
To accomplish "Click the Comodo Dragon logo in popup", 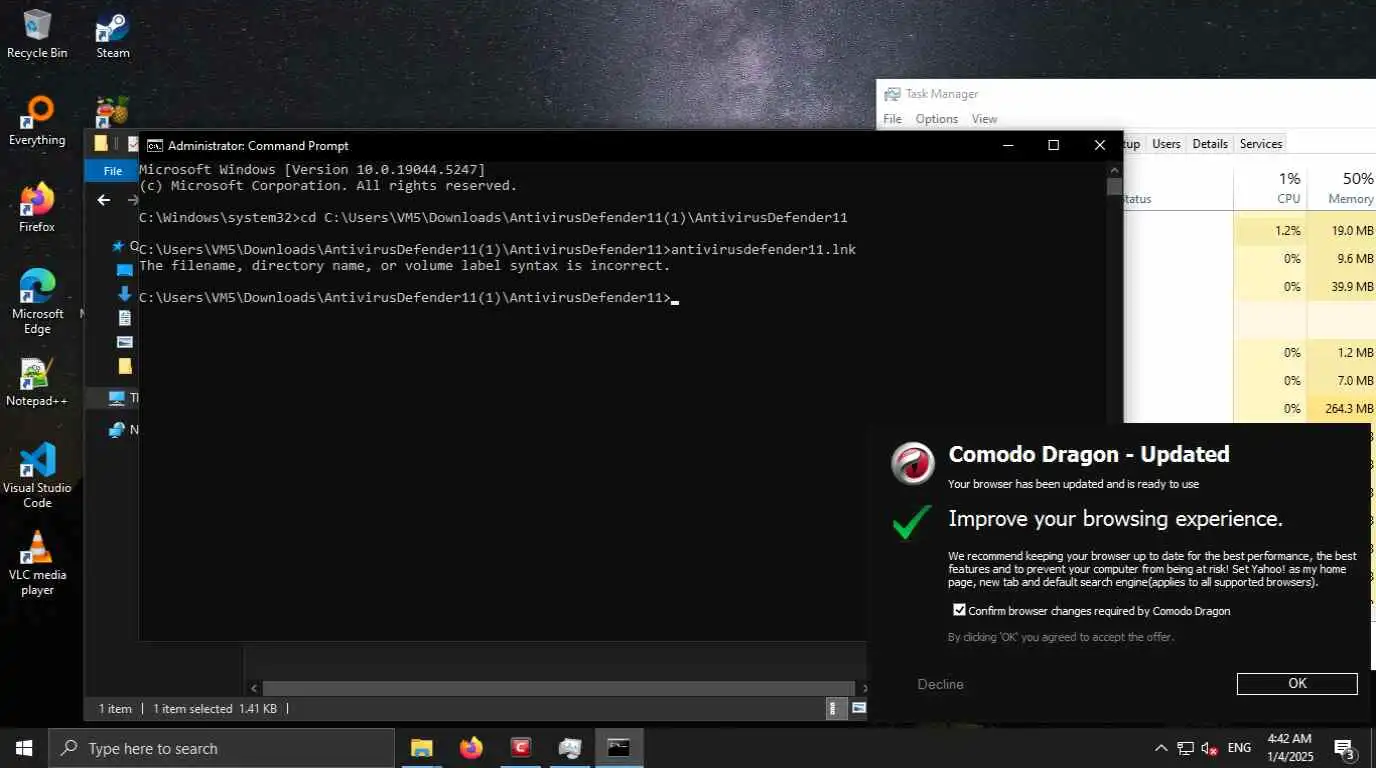I will click(913, 463).
